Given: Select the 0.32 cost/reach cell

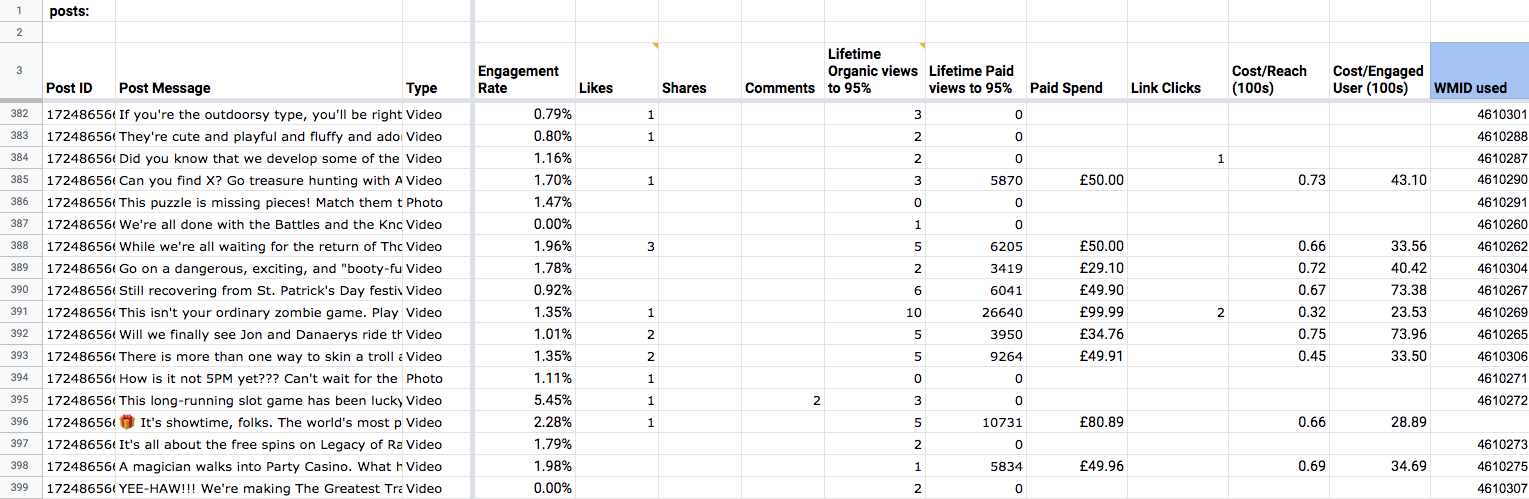Looking at the screenshot, I should point(1279,313).
